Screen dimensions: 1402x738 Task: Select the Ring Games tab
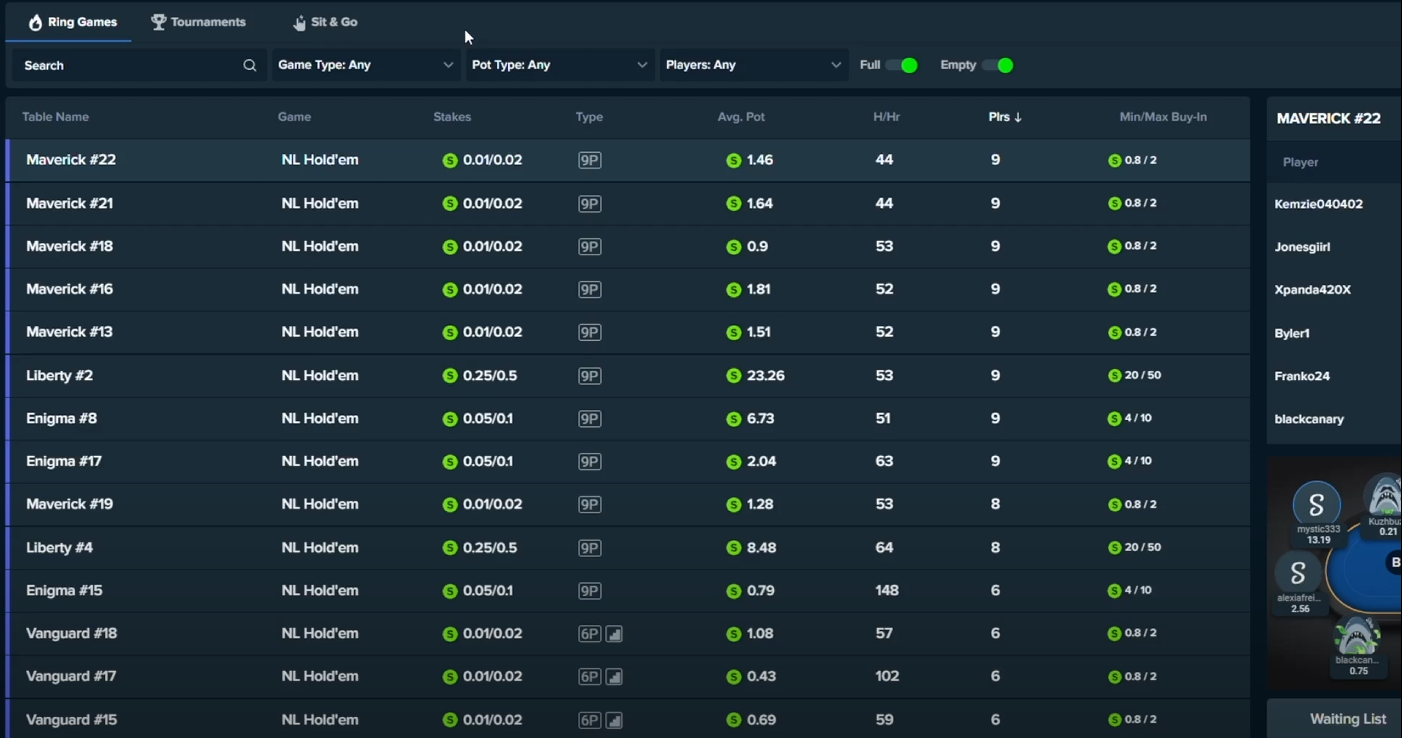click(71, 22)
